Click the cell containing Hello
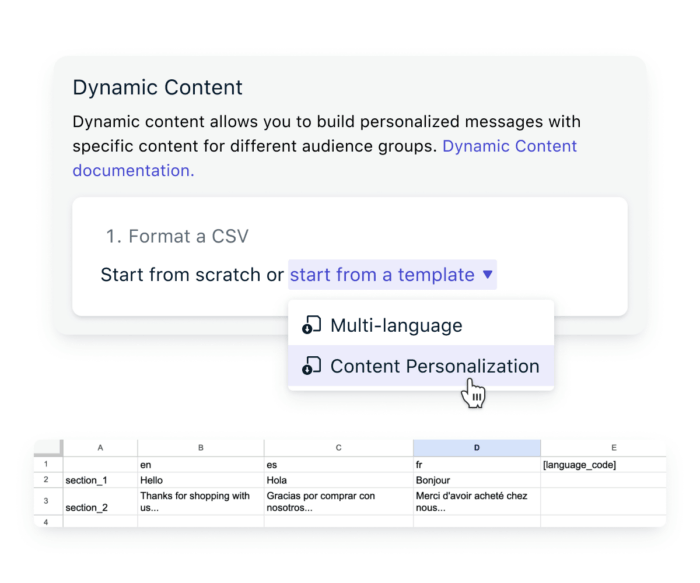Viewport: 700px width, 583px height. tap(200, 480)
